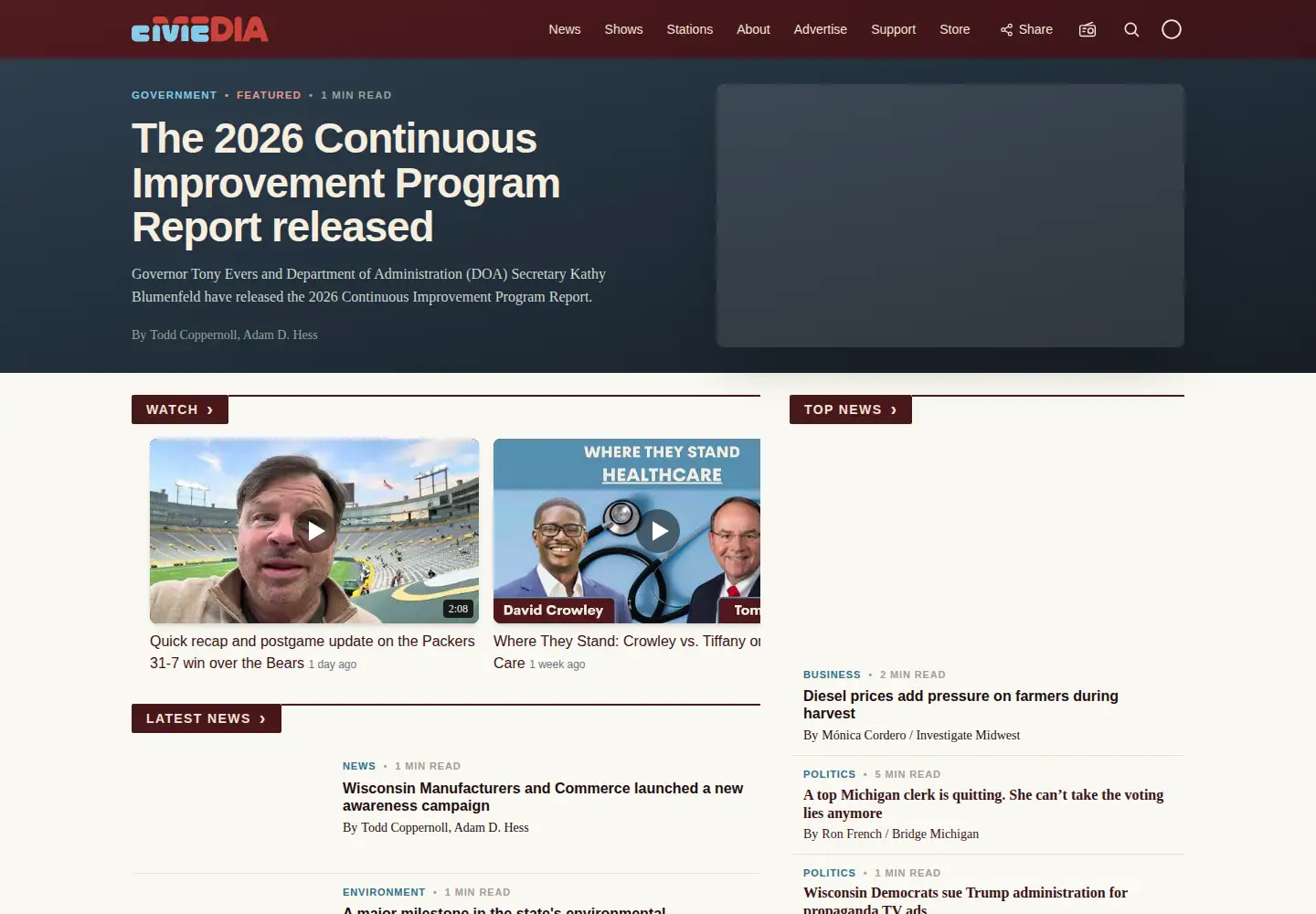Select the ENVIRONMENT category label
This screenshot has width=1316, height=914.
coord(384,892)
